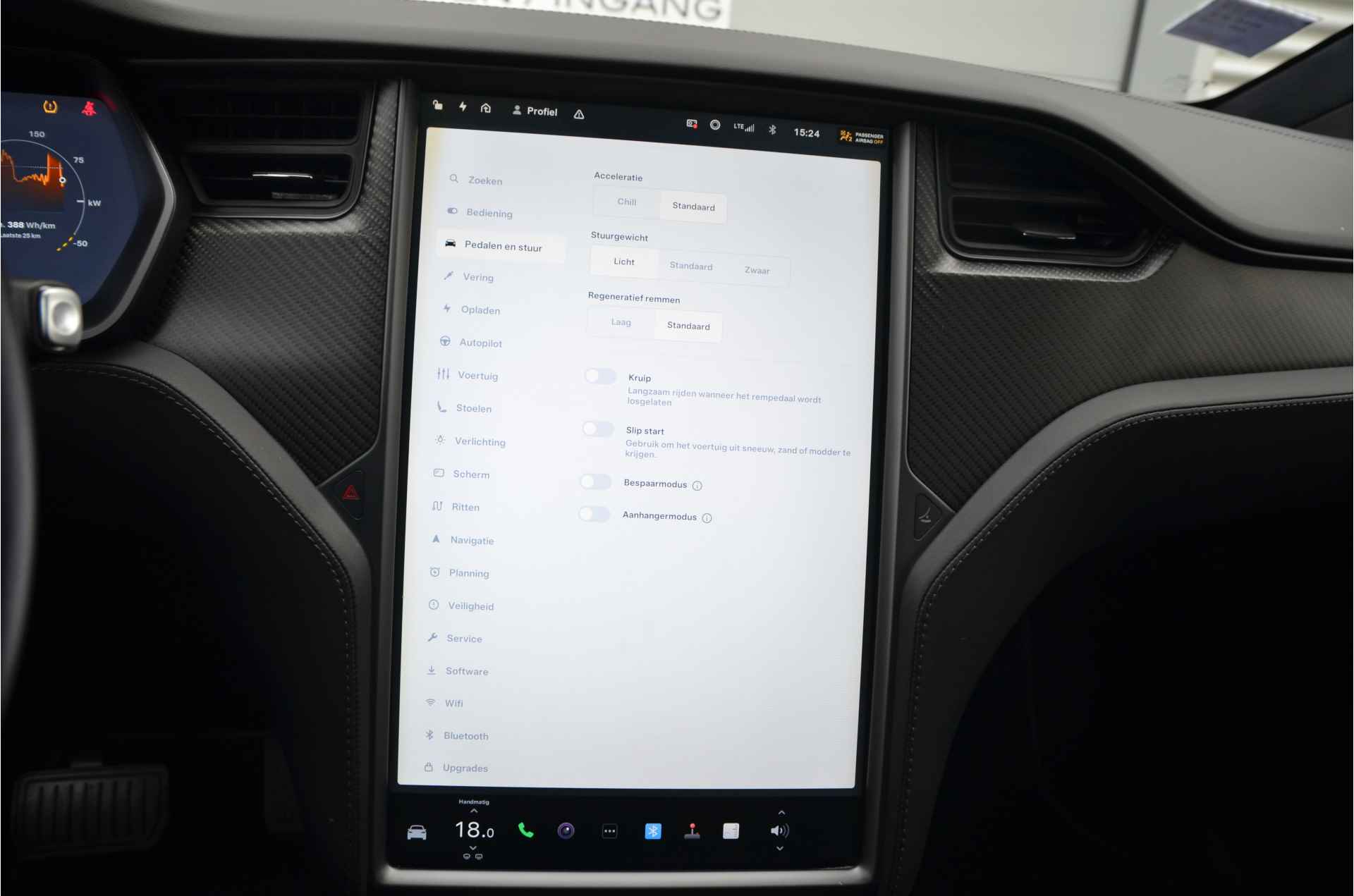Open the Autopilot settings menu
Screen dimensions: 1354x896
tap(481, 340)
